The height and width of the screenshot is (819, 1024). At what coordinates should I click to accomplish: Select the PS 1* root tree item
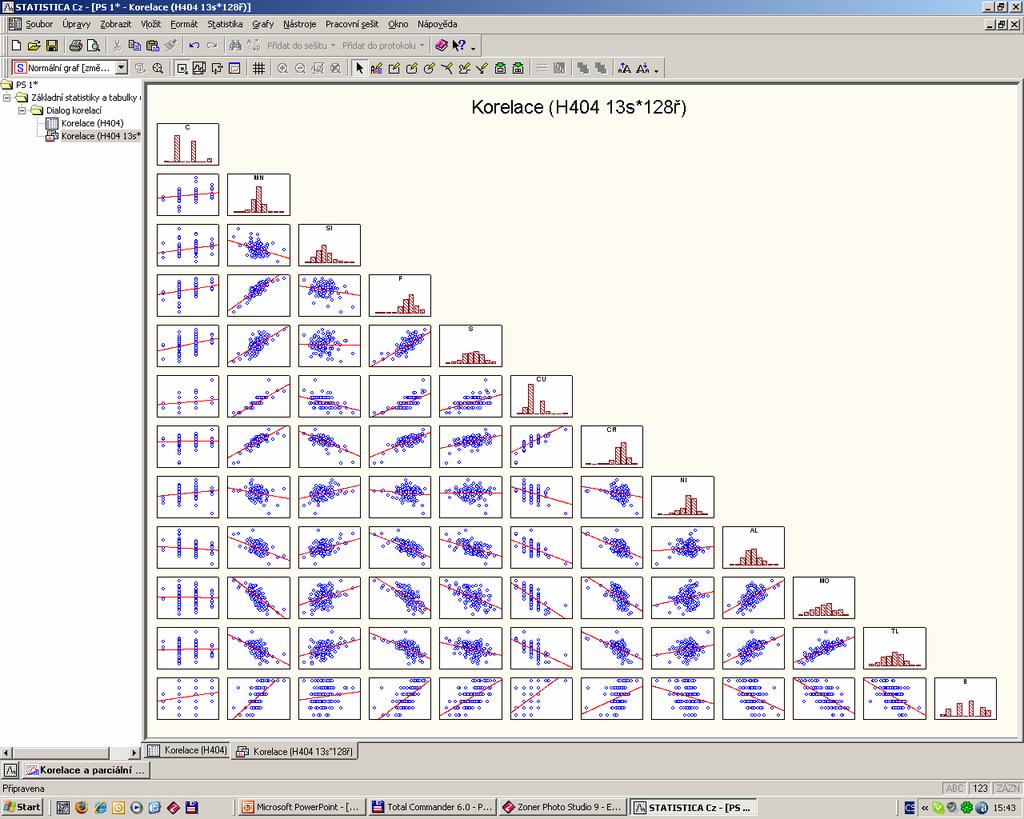click(x=27, y=84)
